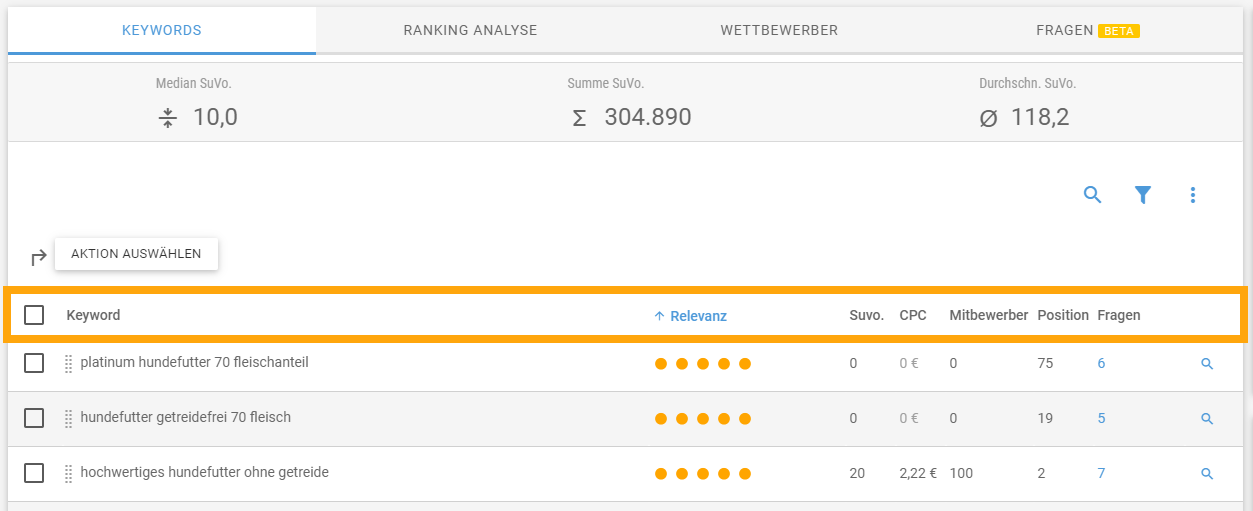Click drag handle of hochwertiges hundefutter row
The width and height of the screenshot is (1253, 511).
point(69,474)
